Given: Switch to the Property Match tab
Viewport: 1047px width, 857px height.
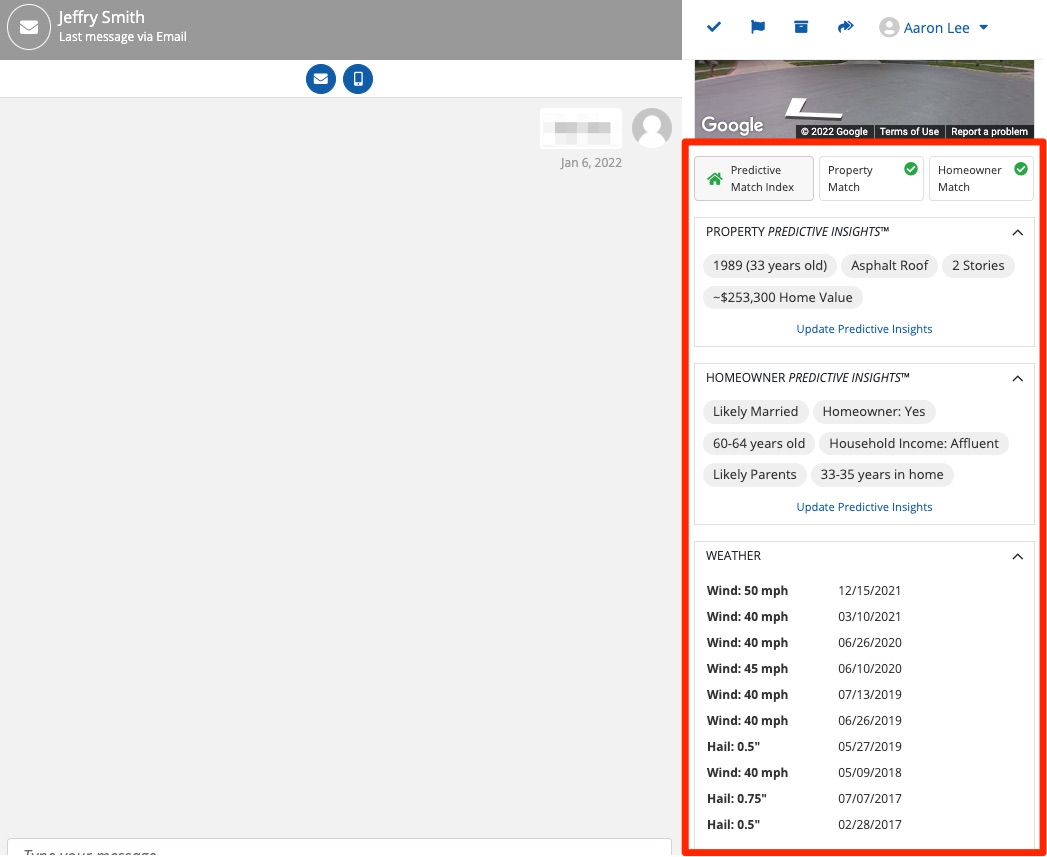Looking at the screenshot, I should (x=870, y=179).
